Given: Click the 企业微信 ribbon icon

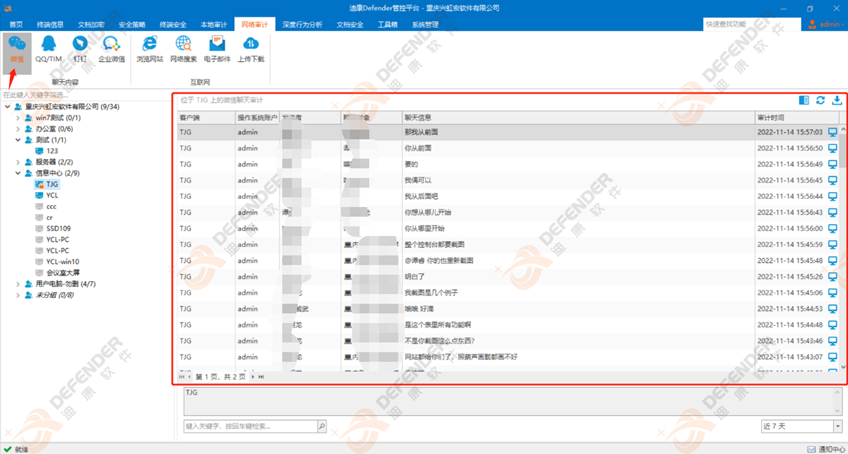Looking at the screenshot, I should (112, 48).
